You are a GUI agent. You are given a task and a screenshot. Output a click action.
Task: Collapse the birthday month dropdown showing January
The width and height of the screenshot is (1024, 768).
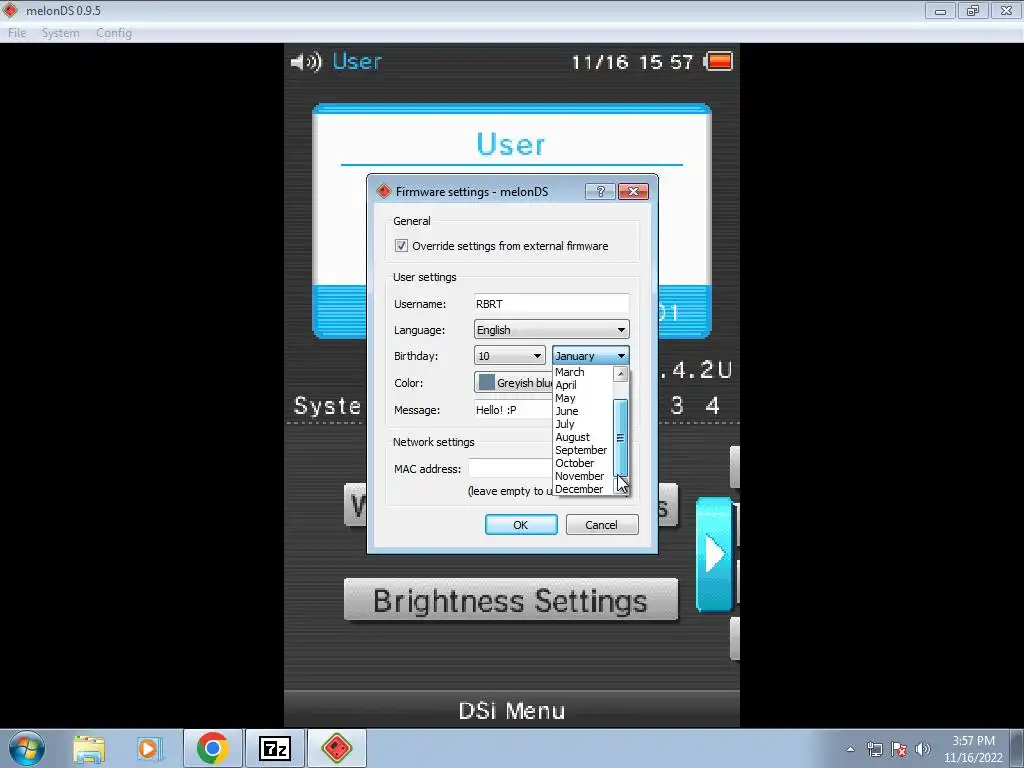590,356
